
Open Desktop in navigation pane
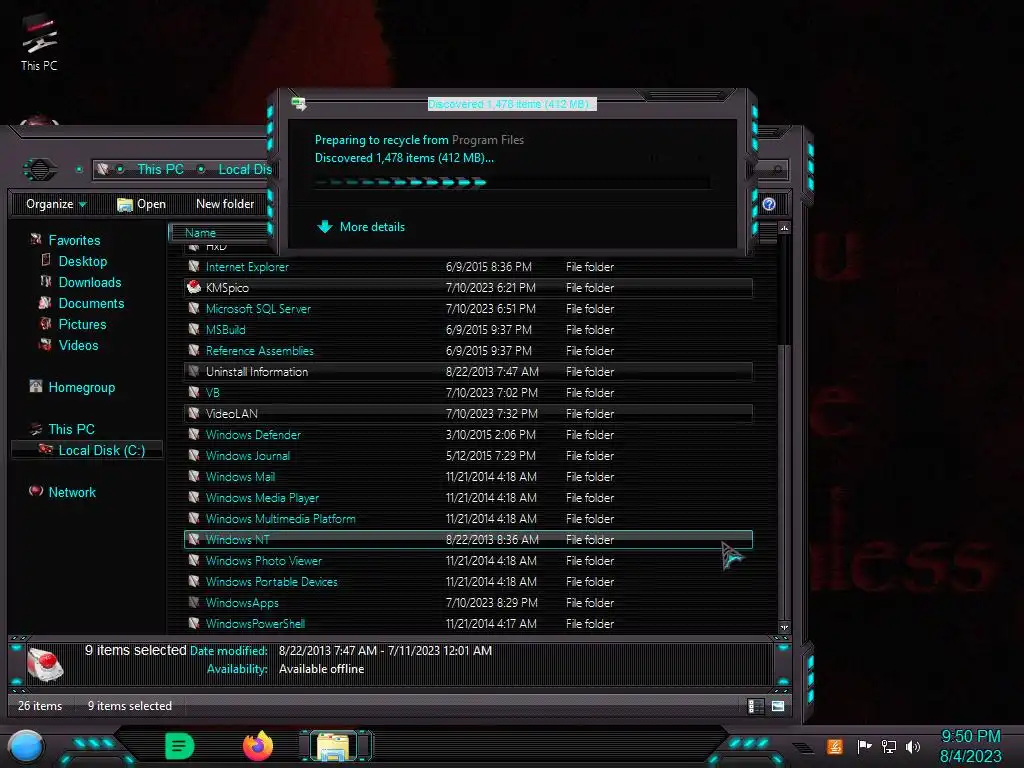tap(83, 261)
